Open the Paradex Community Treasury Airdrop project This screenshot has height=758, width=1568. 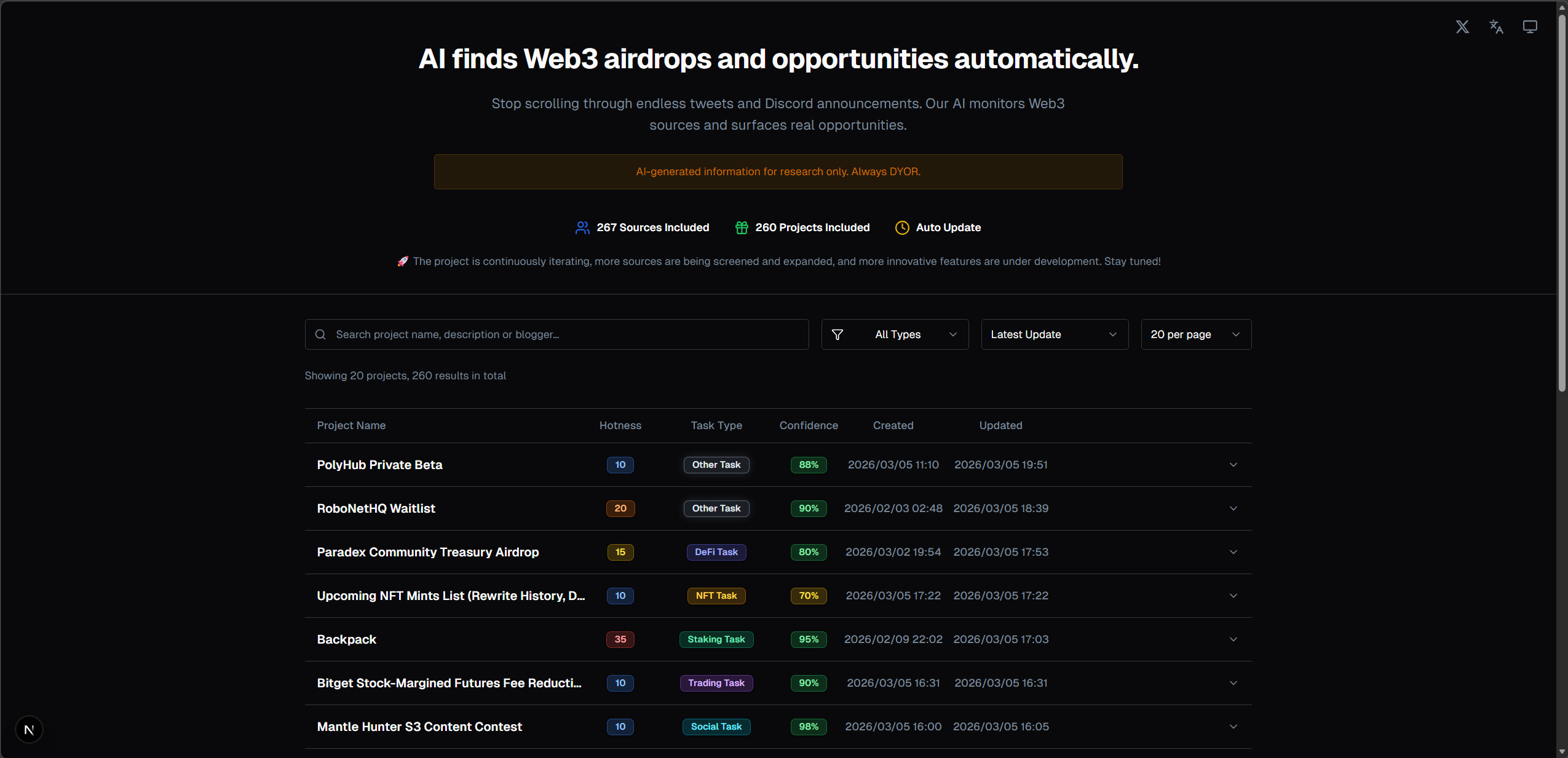[x=427, y=552]
